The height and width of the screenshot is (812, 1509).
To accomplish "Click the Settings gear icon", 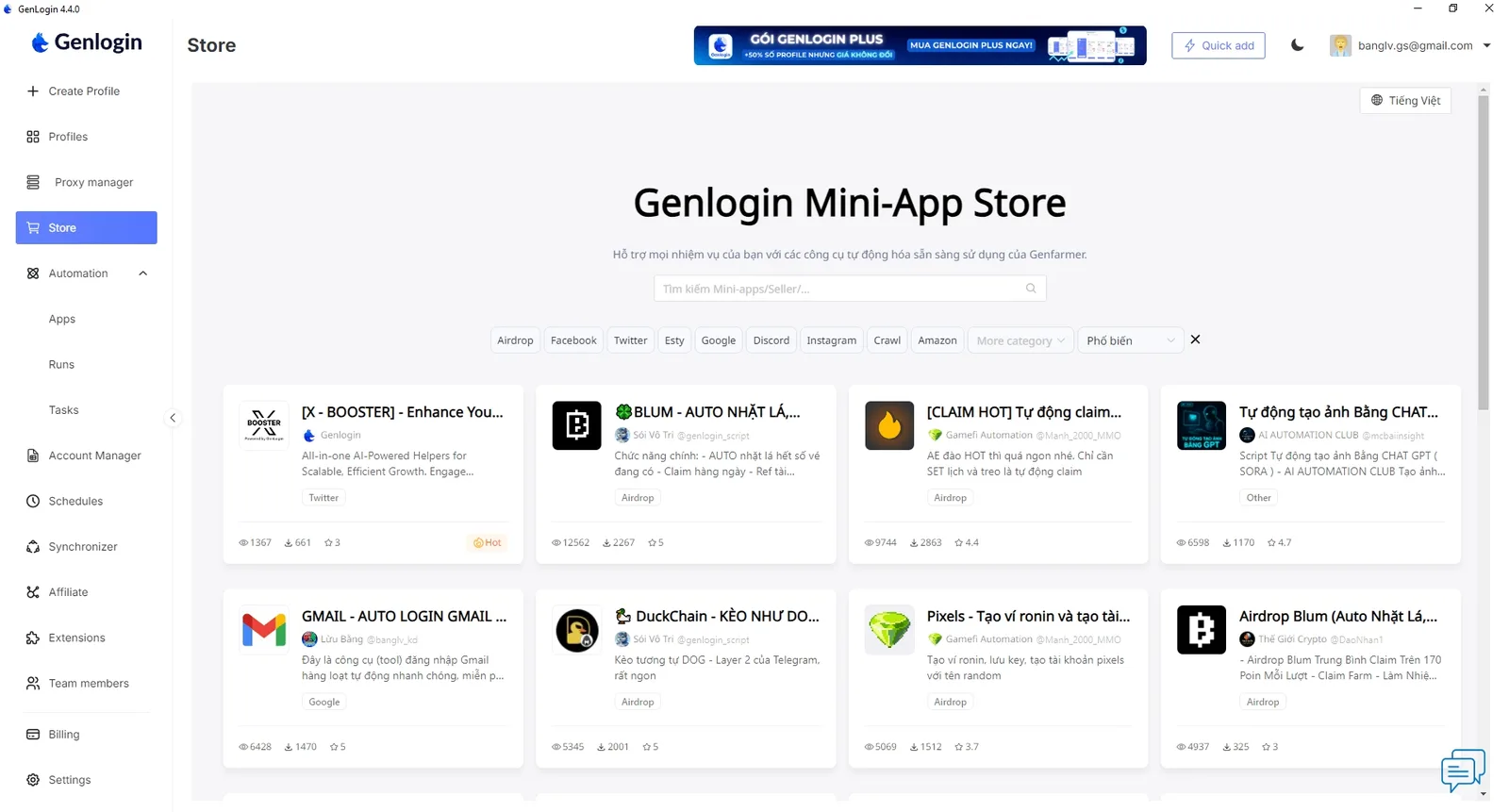I will pyautogui.click(x=33, y=780).
